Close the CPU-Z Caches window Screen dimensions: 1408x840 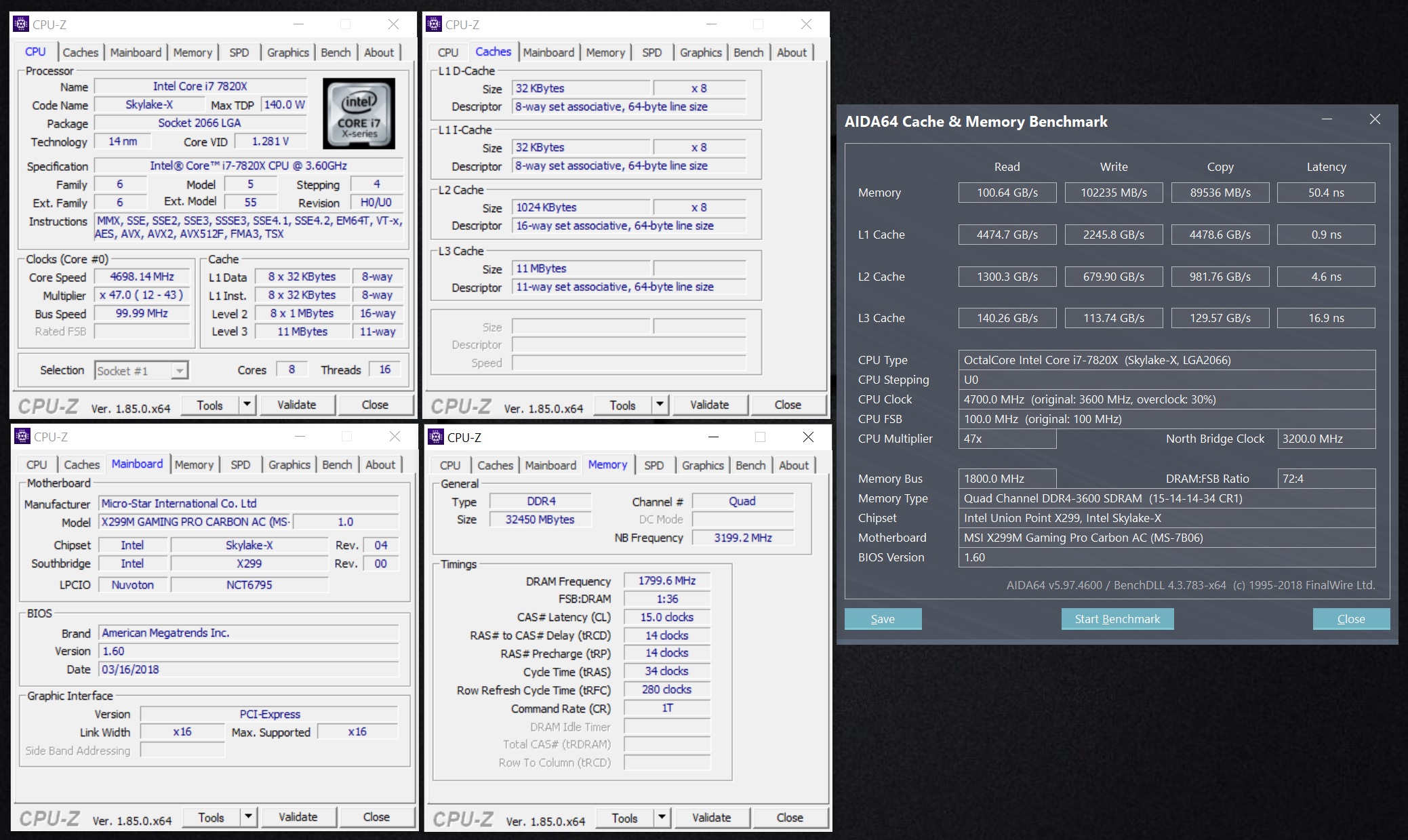point(806,24)
